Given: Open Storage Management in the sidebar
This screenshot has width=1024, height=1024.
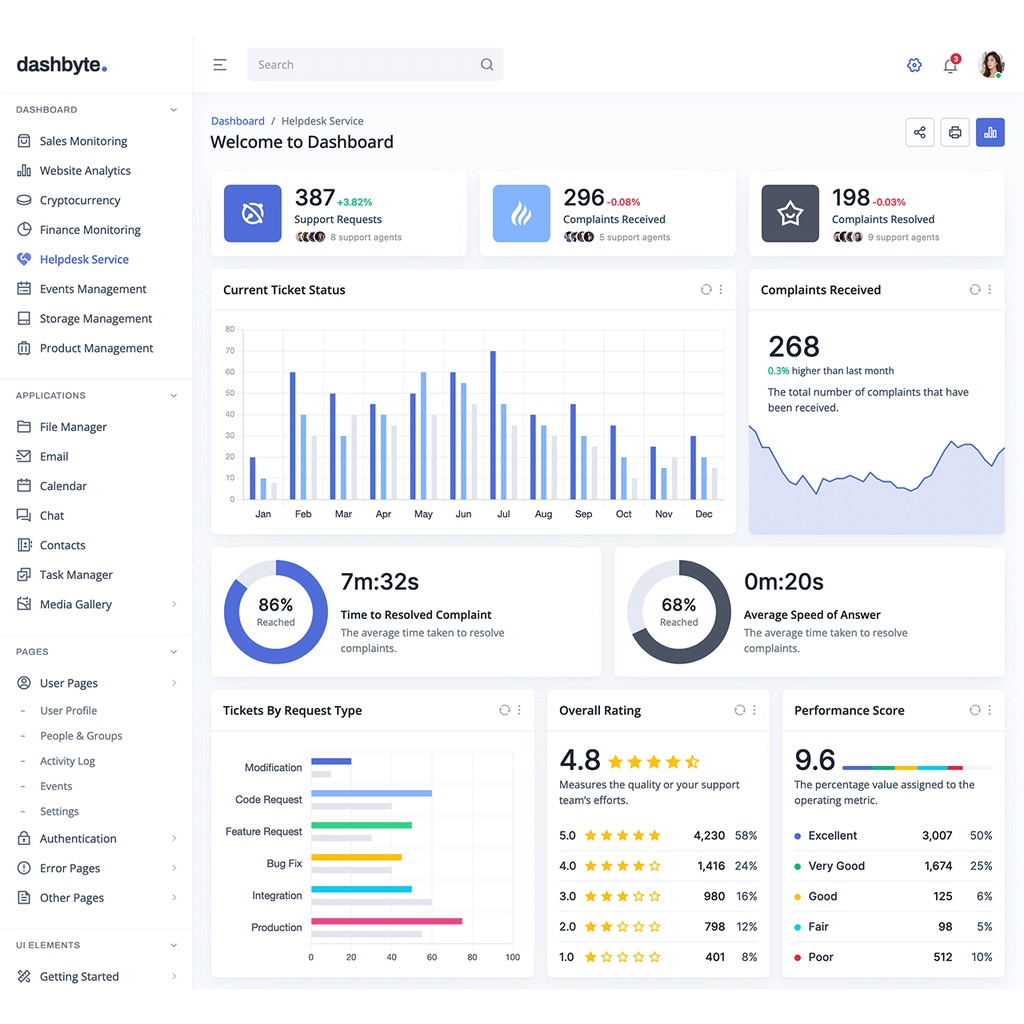Looking at the screenshot, I should coord(95,319).
